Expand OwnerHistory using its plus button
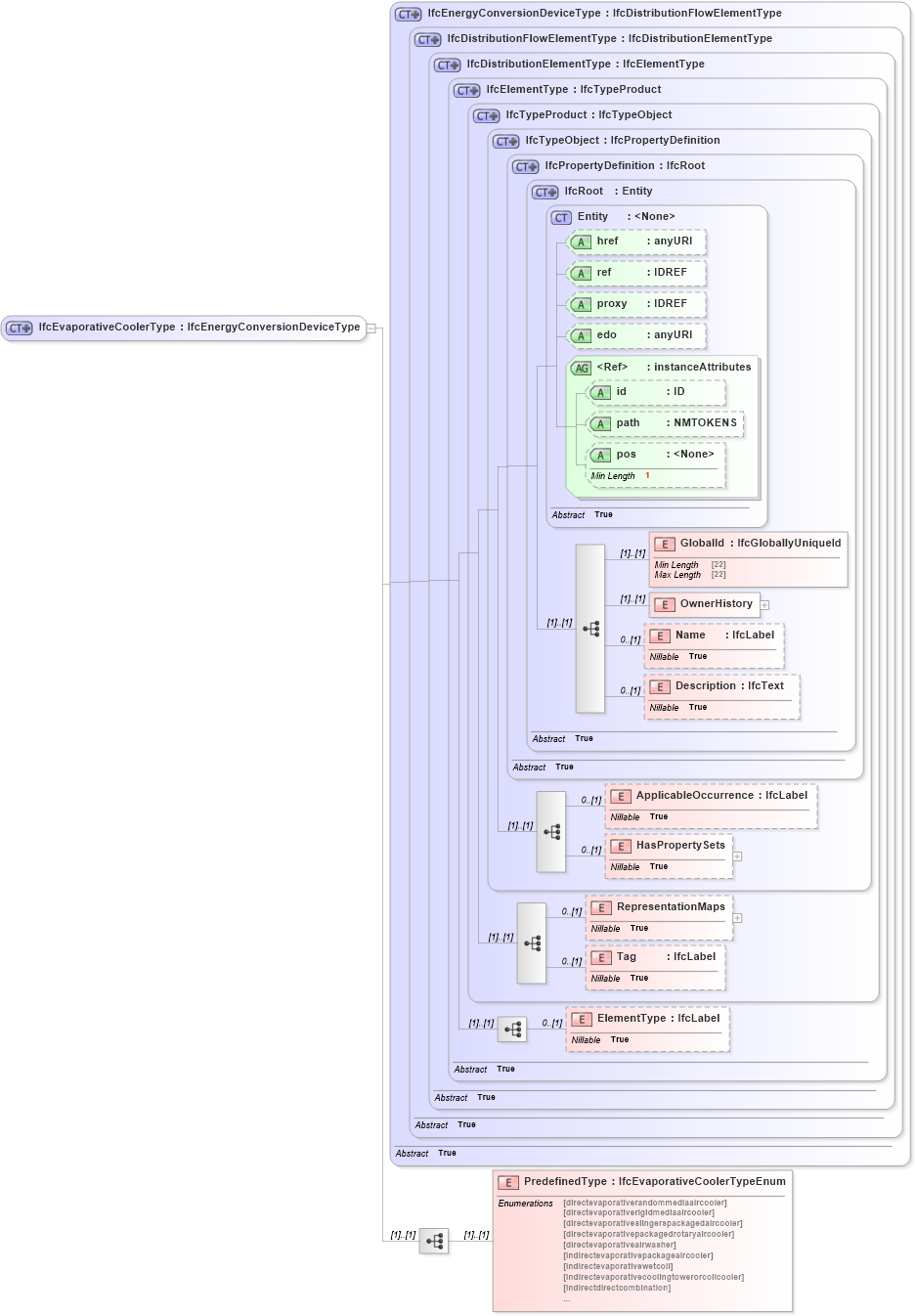 764,604
